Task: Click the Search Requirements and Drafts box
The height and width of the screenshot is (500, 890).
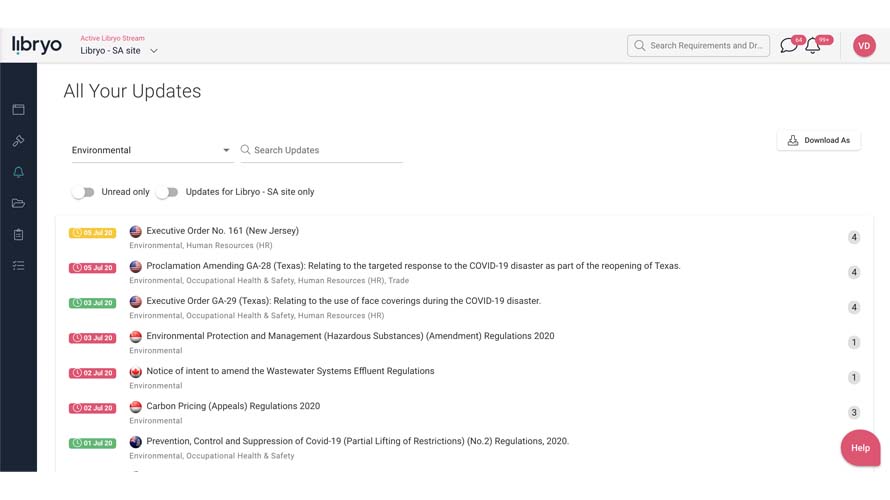Action: click(x=699, y=46)
